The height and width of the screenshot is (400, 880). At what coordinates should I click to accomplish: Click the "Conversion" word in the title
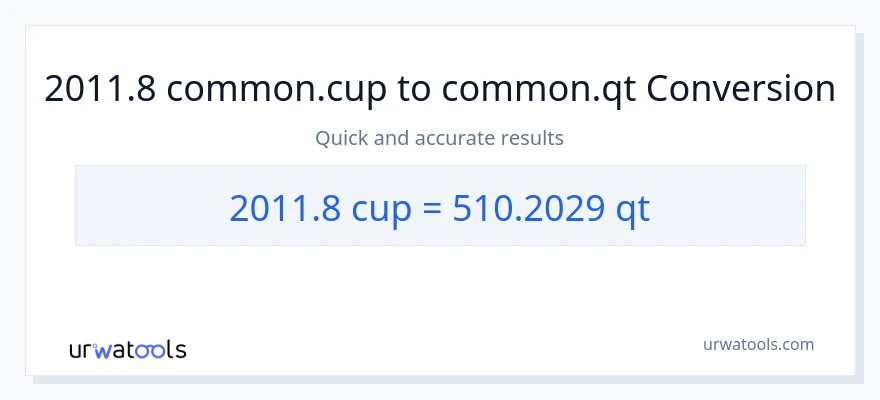741,90
